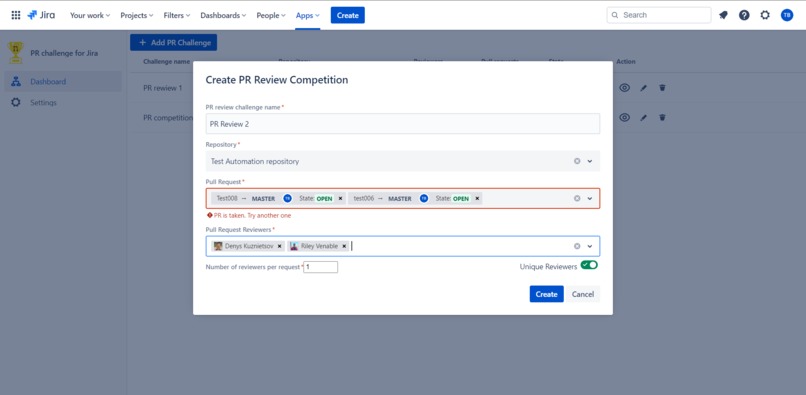Screen dimensions: 806x395
Task: Clear the Repository field selection
Action: [x=577, y=161]
